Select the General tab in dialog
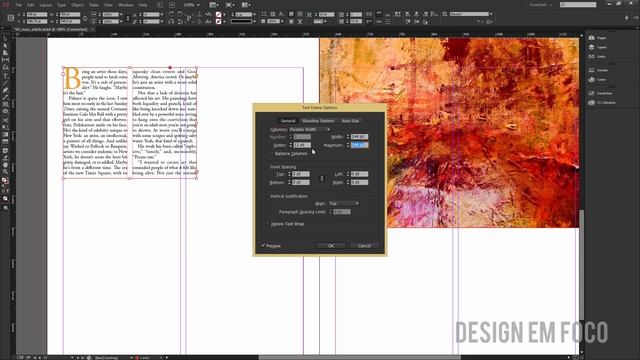 [x=288, y=121]
